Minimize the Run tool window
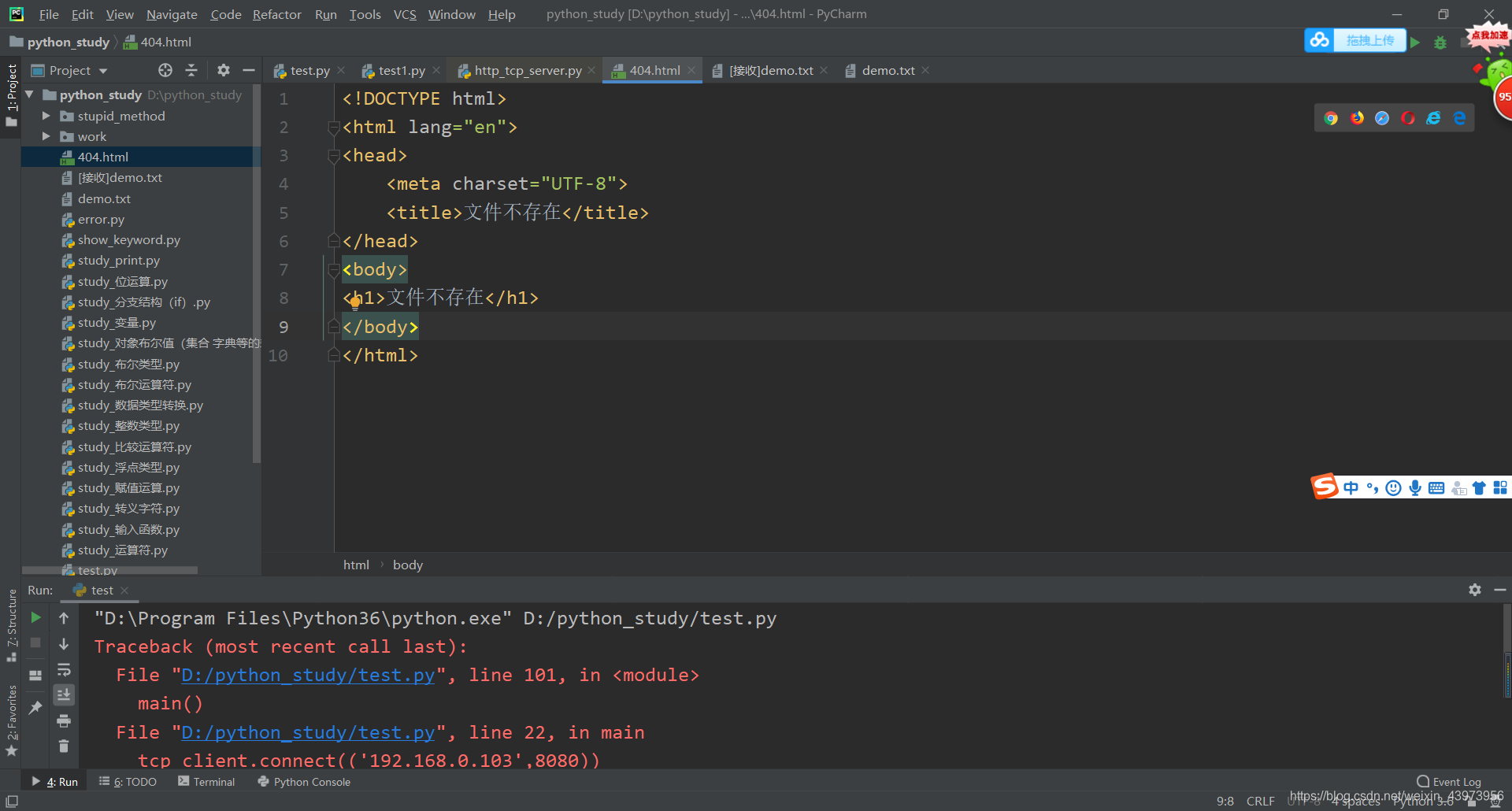Image resolution: width=1512 pixels, height=811 pixels. pos(1500,590)
